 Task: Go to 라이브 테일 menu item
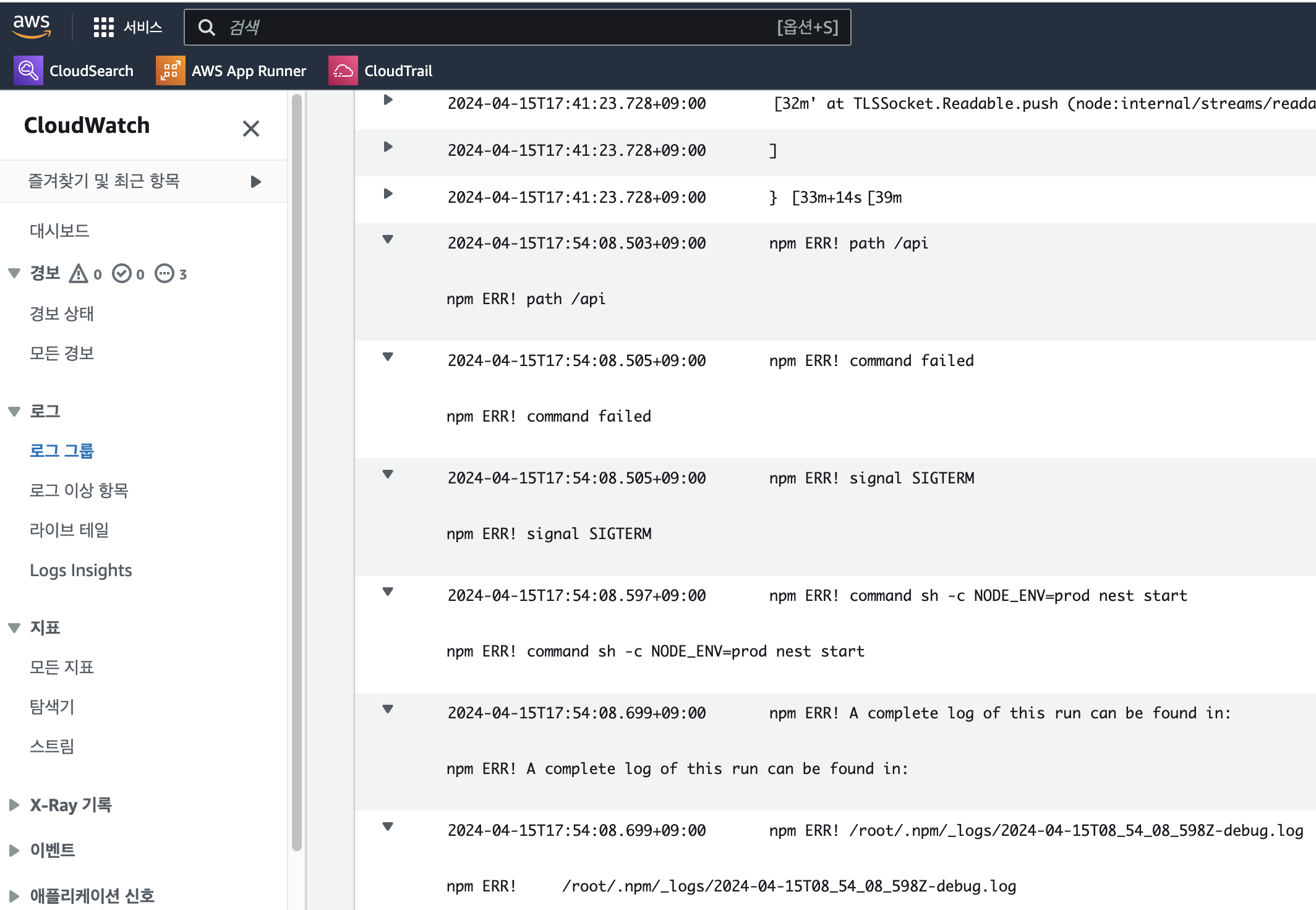[x=69, y=530]
